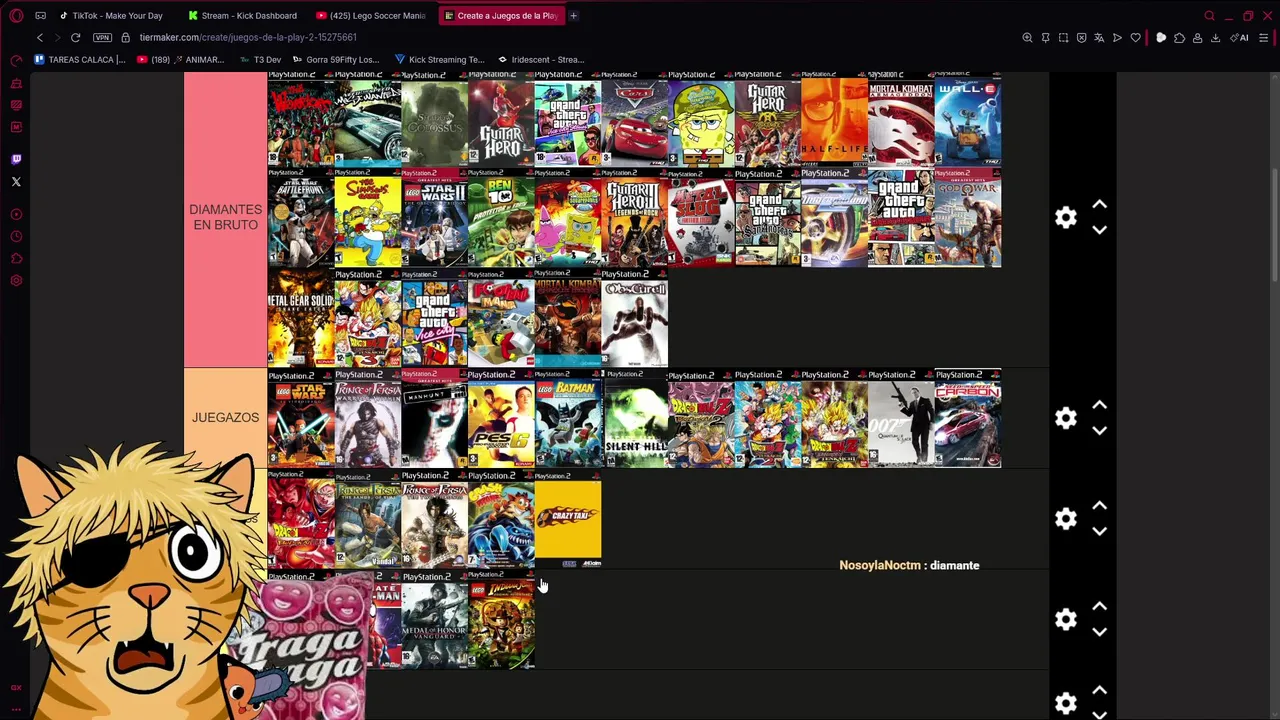The image size is (1280, 720).
Task: Click the flow send arrow icon in toolbar
Action: pos(1117,38)
